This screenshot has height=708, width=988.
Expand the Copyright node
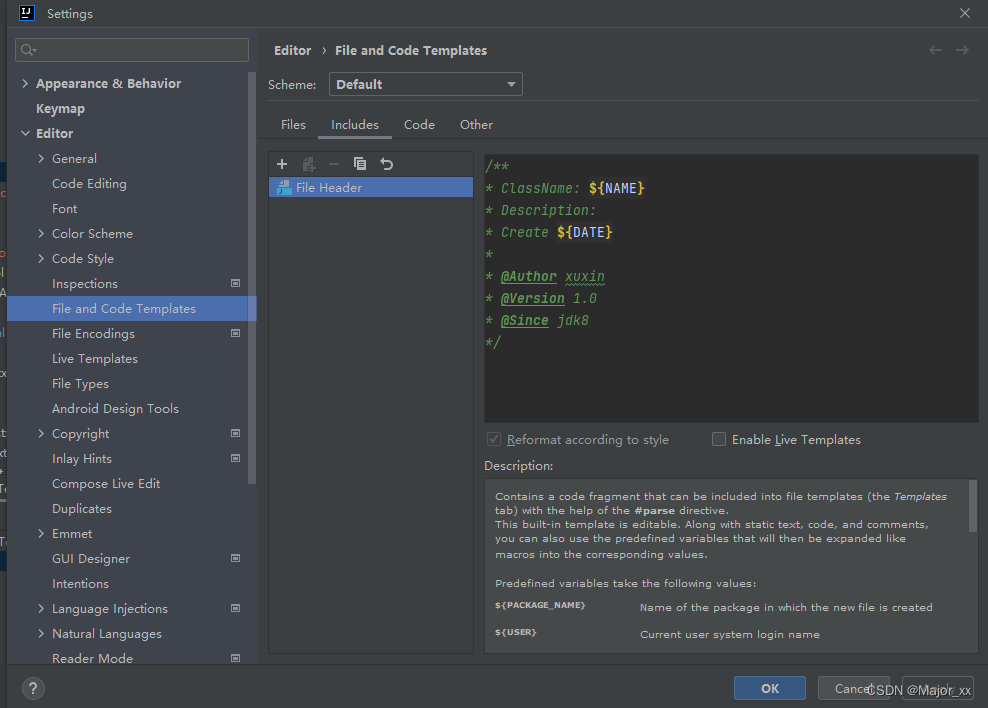pos(41,433)
